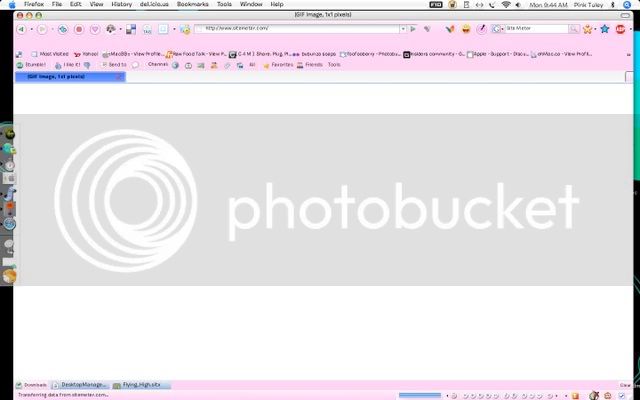Click the checkmark icon in status bar
The image size is (640, 400).
tap(622, 396)
